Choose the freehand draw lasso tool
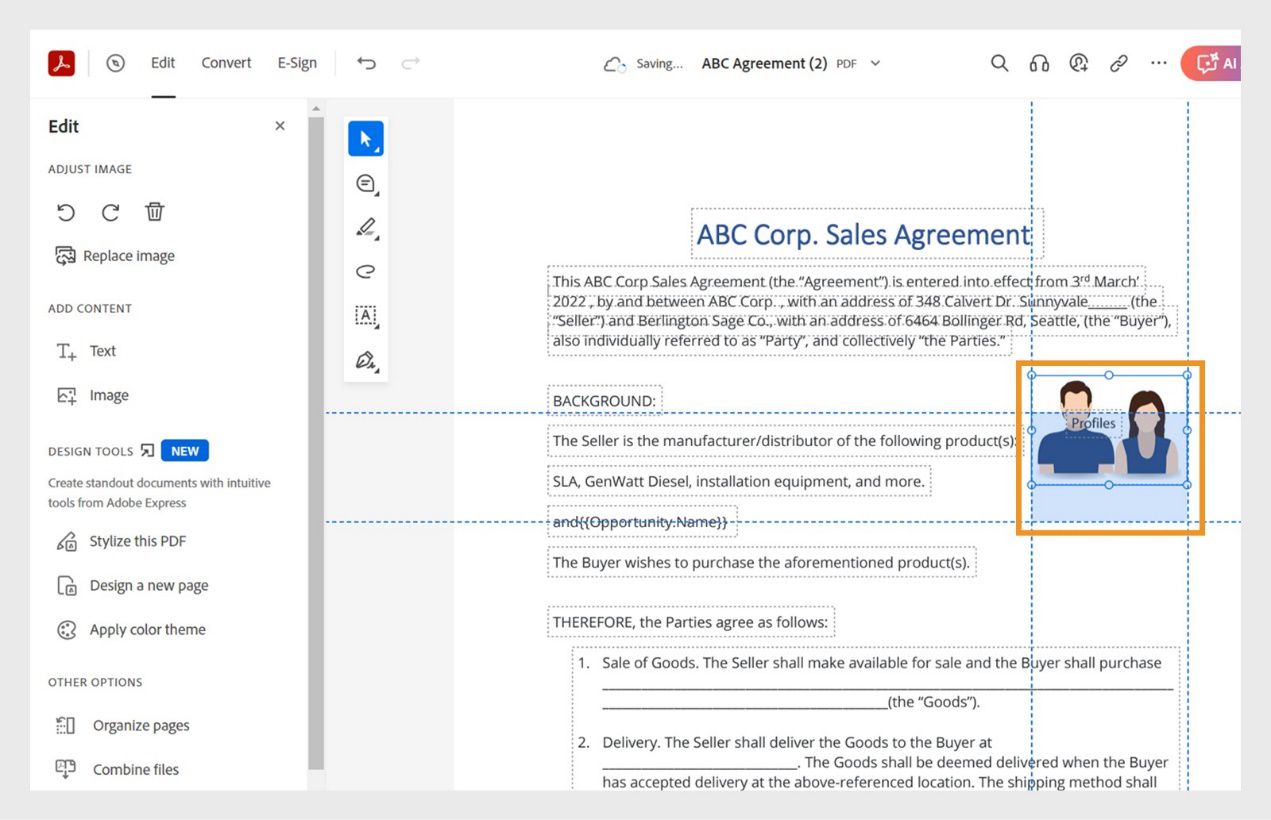The height and width of the screenshot is (820, 1271). point(366,272)
